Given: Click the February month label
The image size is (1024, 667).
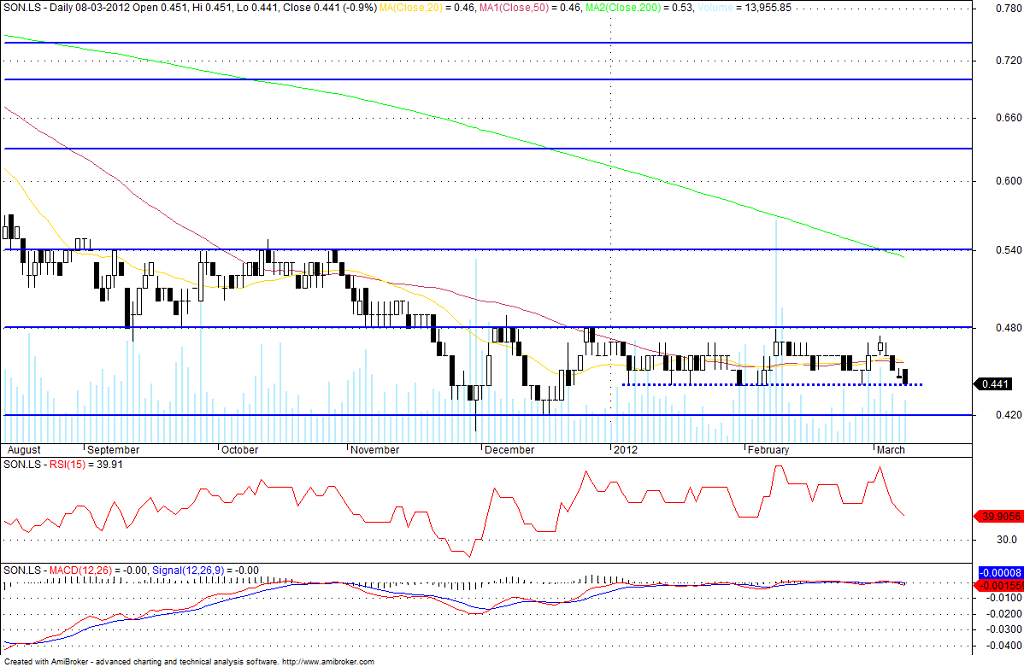Looking at the screenshot, I should (769, 450).
